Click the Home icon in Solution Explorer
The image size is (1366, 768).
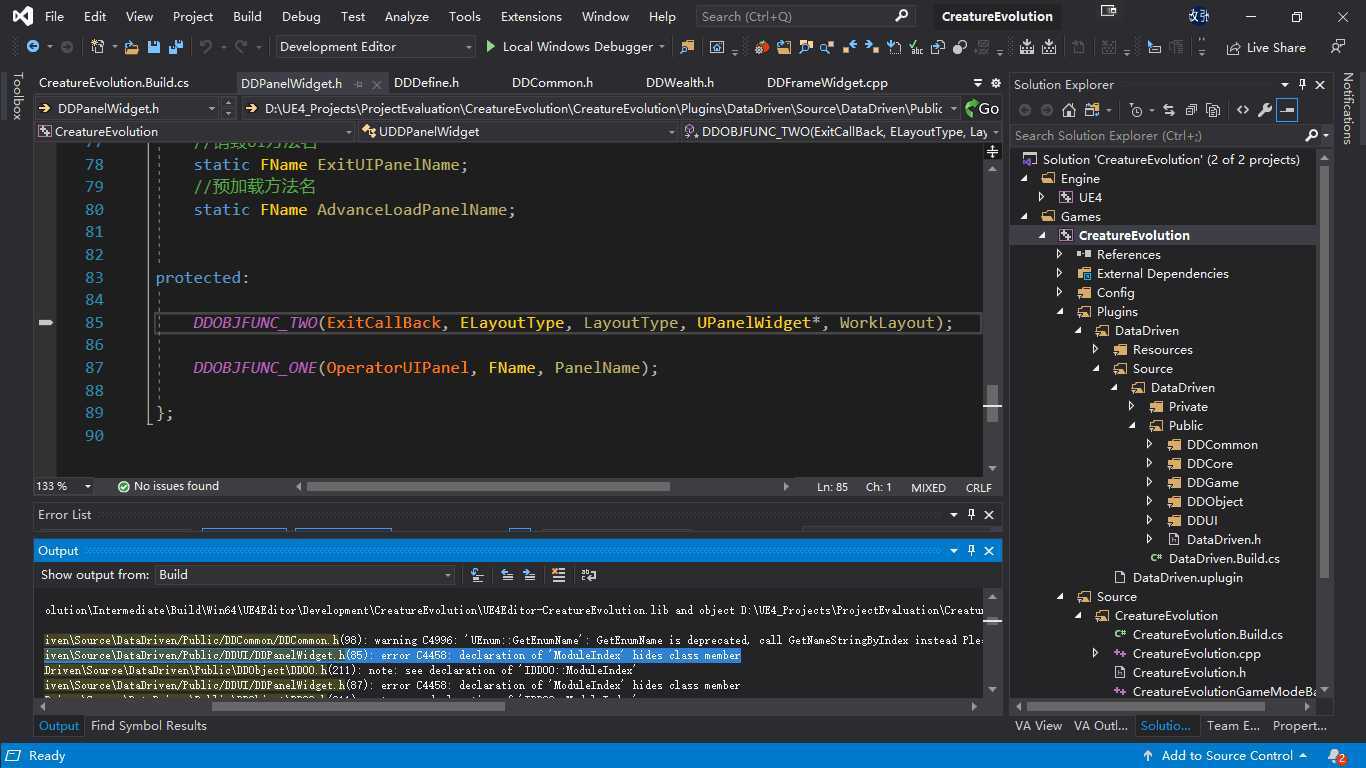click(1069, 110)
